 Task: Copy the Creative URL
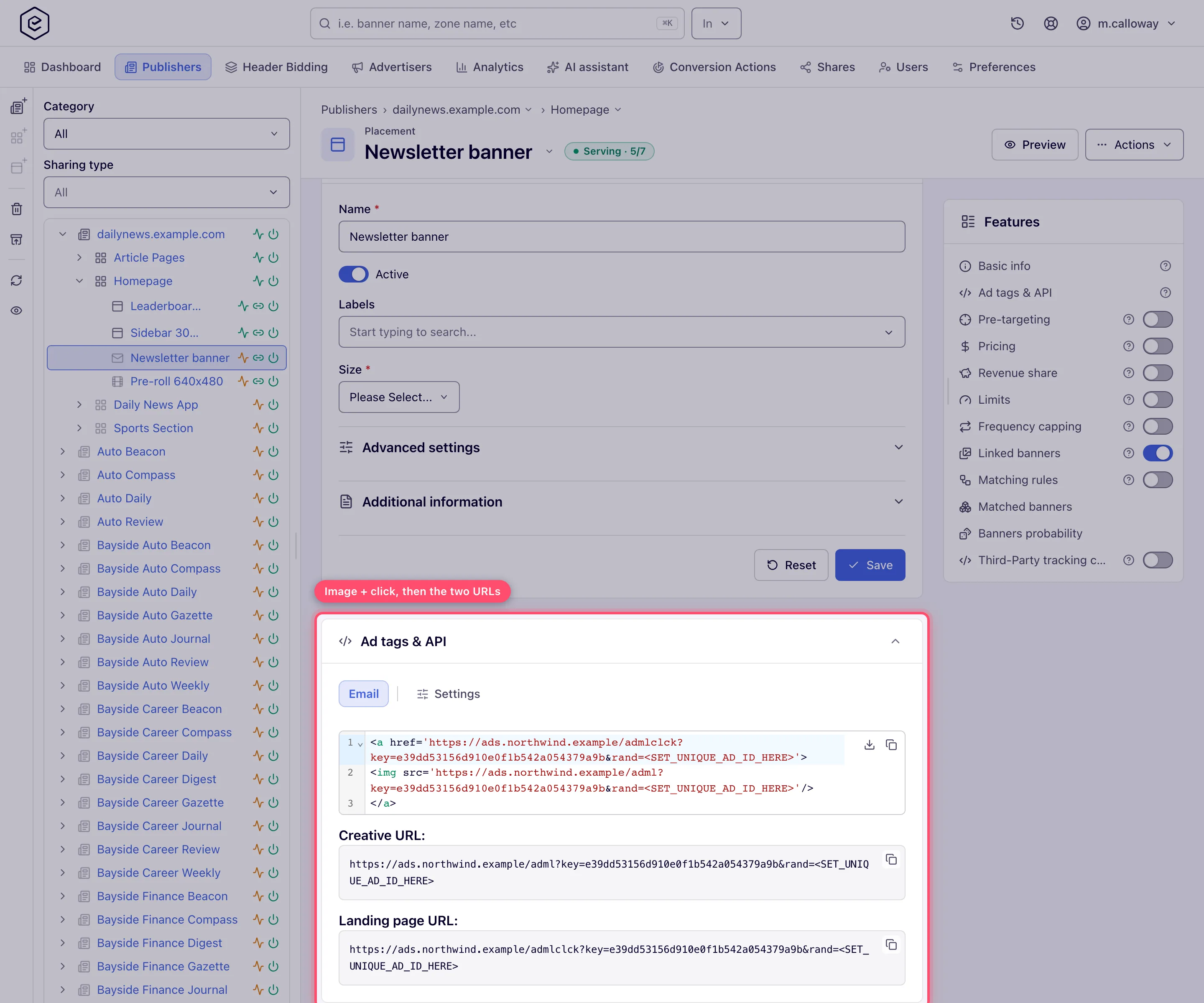point(891,859)
